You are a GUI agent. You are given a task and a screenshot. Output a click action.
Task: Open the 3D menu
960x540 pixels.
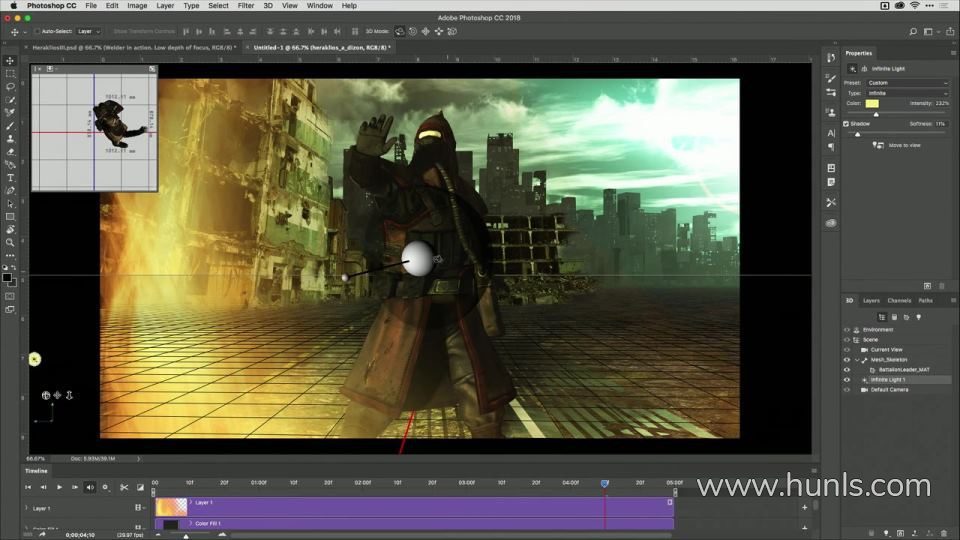pyautogui.click(x=268, y=6)
